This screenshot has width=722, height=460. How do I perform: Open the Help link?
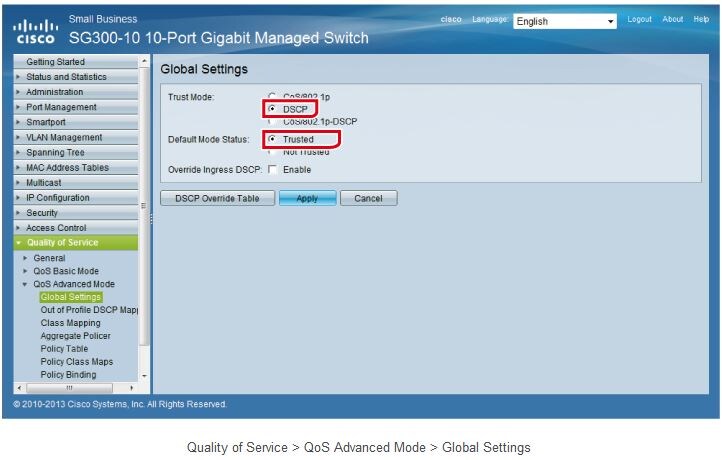pyautogui.click(x=701, y=20)
